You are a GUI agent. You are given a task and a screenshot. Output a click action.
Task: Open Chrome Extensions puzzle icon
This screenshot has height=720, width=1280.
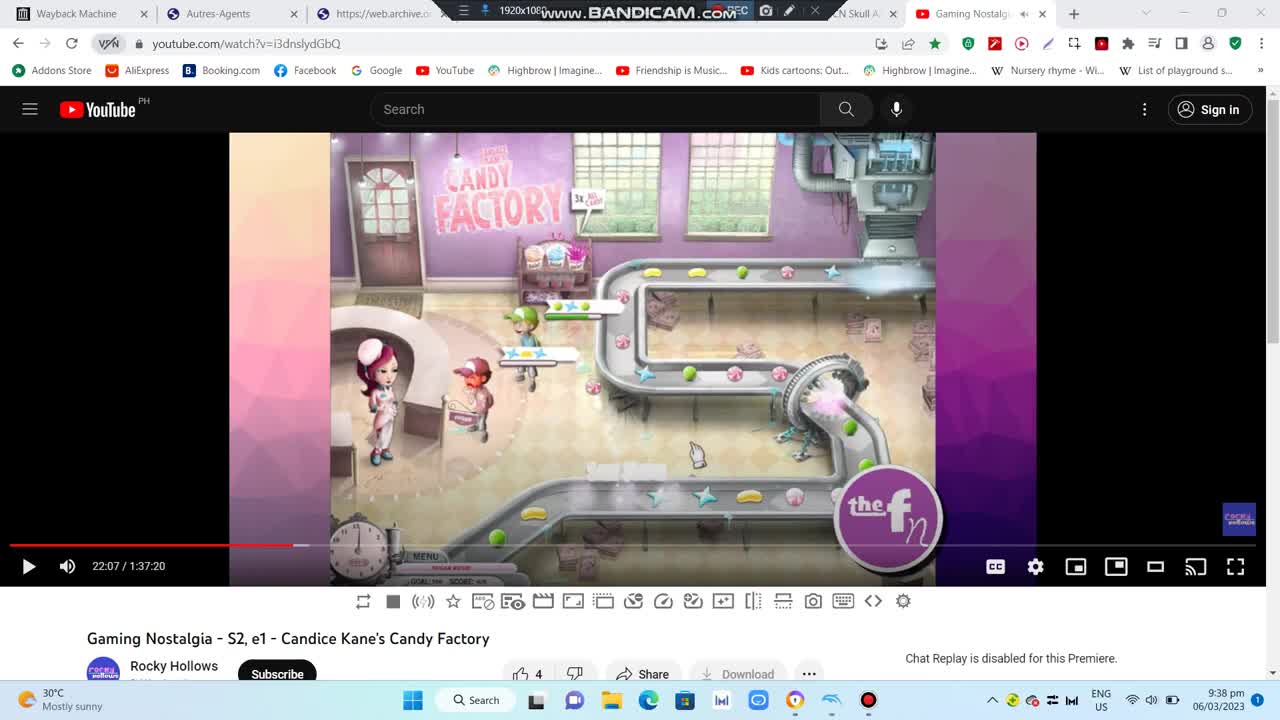point(1128,43)
